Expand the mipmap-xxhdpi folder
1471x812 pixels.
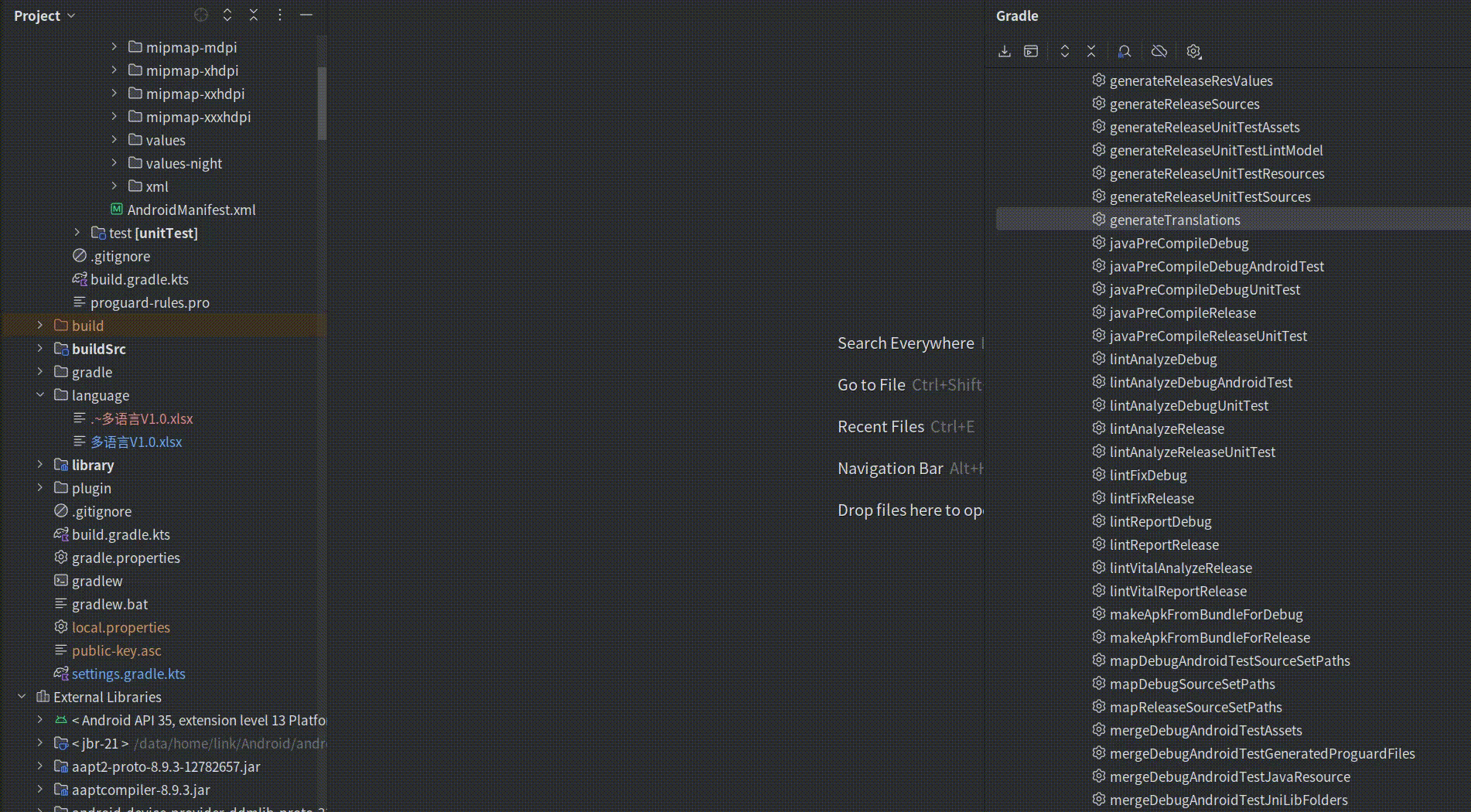click(114, 94)
